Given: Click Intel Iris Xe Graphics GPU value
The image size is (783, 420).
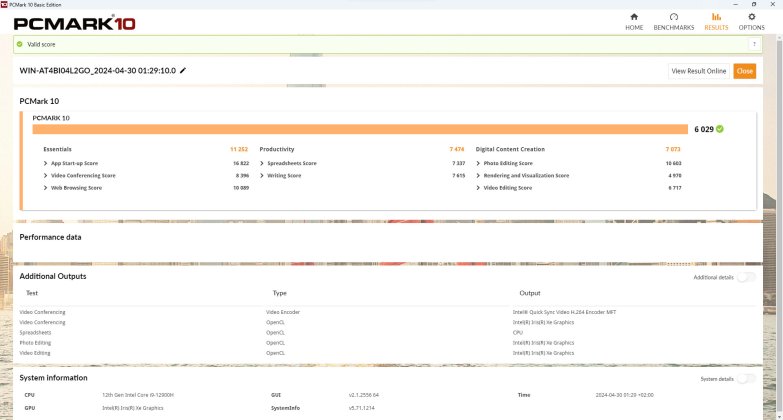Looking at the screenshot, I should click(x=132, y=408).
